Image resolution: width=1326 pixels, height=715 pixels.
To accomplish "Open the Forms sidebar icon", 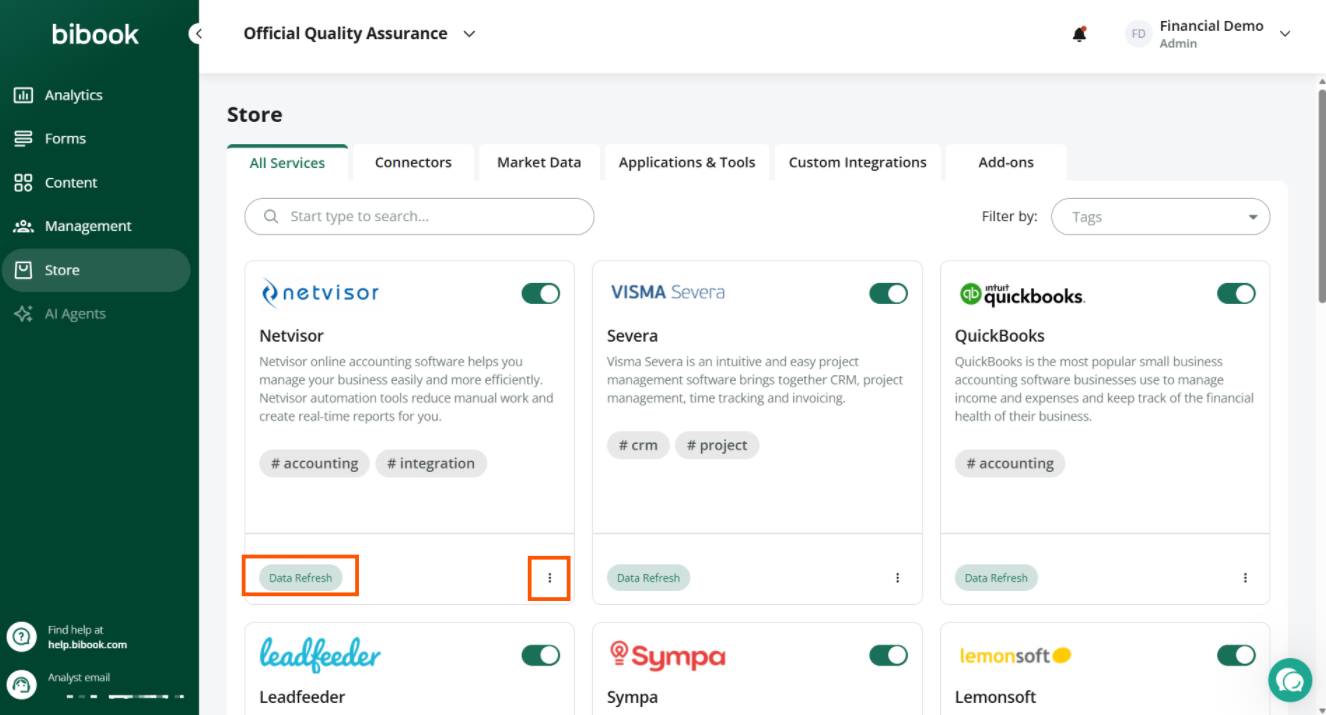I will pyautogui.click(x=23, y=139).
